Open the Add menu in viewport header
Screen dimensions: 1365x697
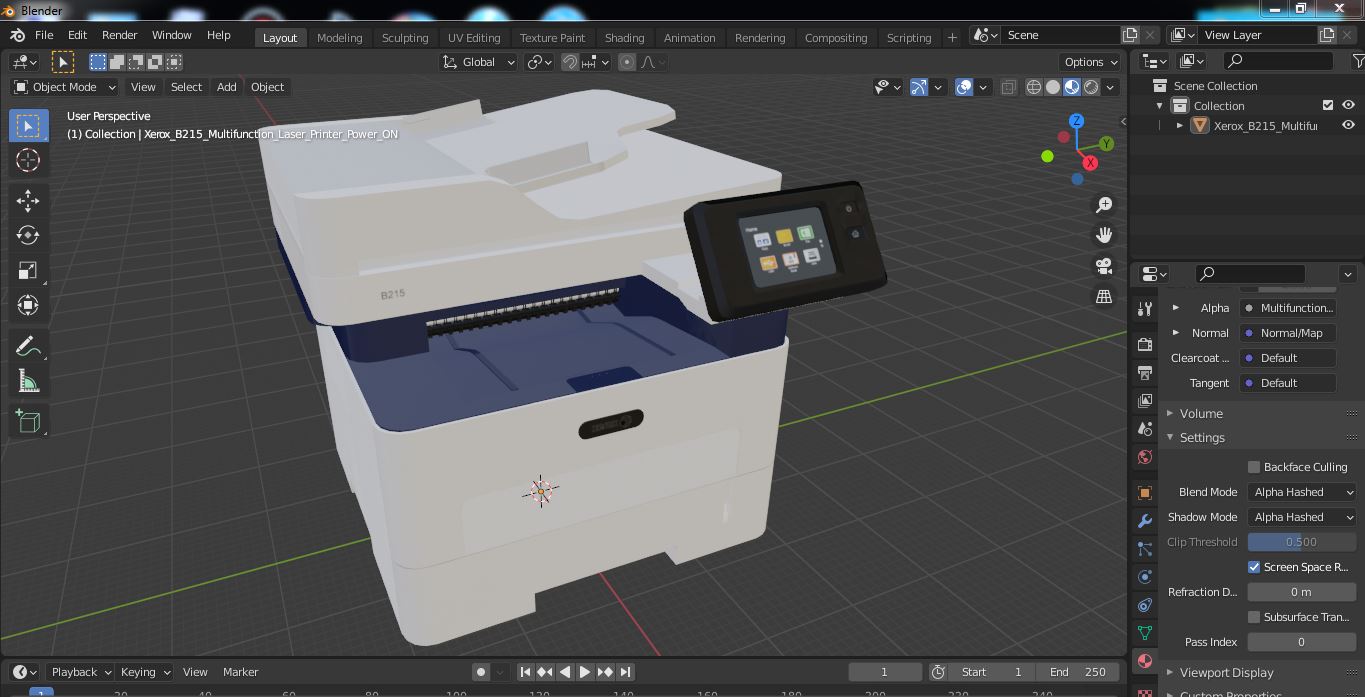[227, 87]
